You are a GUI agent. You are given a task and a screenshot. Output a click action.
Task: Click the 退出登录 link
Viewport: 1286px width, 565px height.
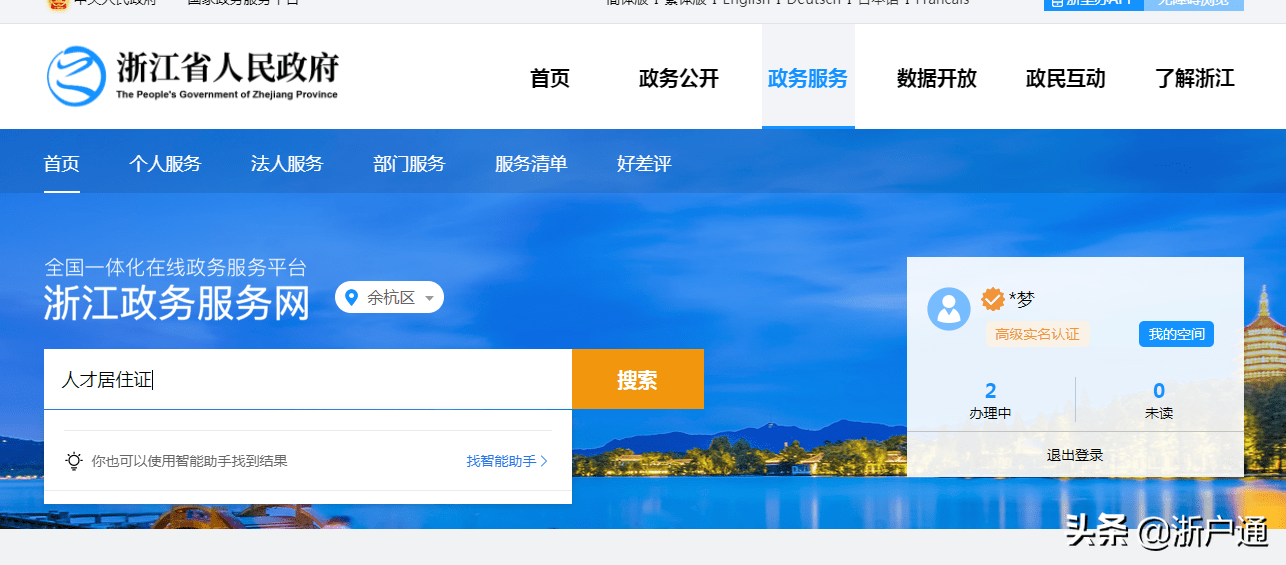pos(1075,455)
